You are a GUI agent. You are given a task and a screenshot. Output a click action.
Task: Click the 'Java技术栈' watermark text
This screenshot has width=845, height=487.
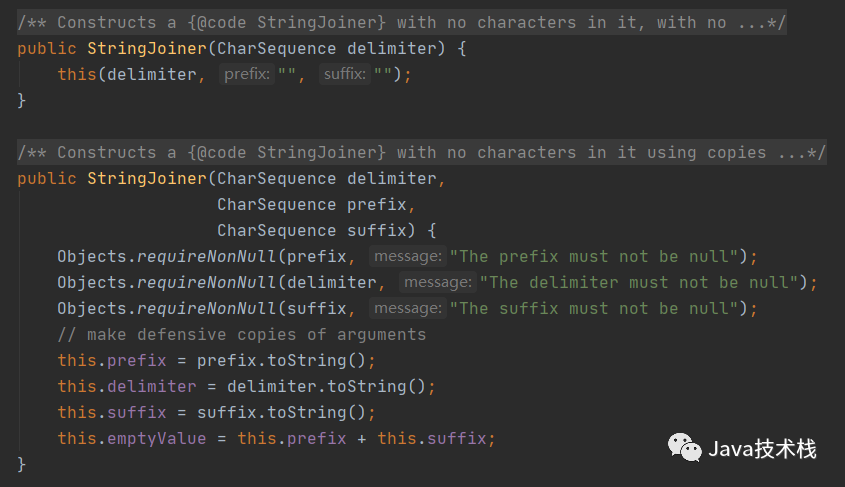click(x=762, y=449)
